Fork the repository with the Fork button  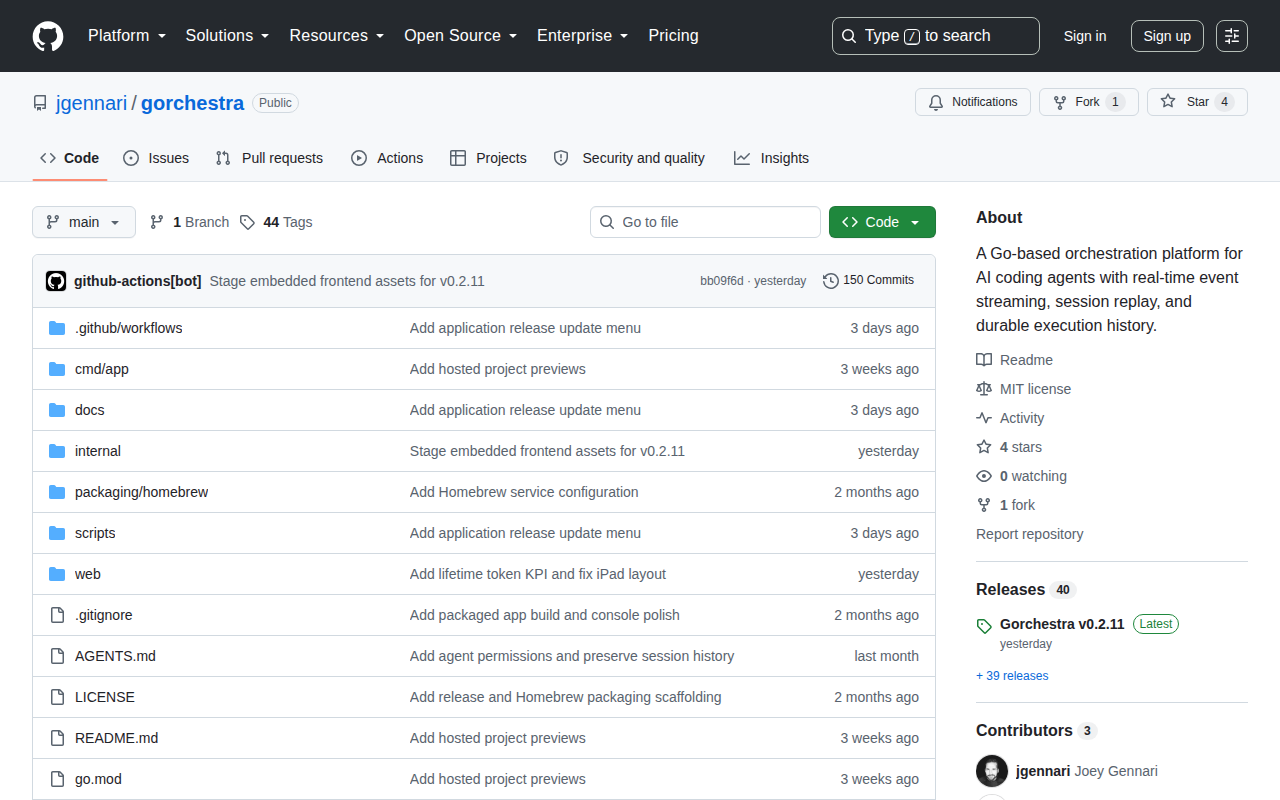pos(1088,102)
